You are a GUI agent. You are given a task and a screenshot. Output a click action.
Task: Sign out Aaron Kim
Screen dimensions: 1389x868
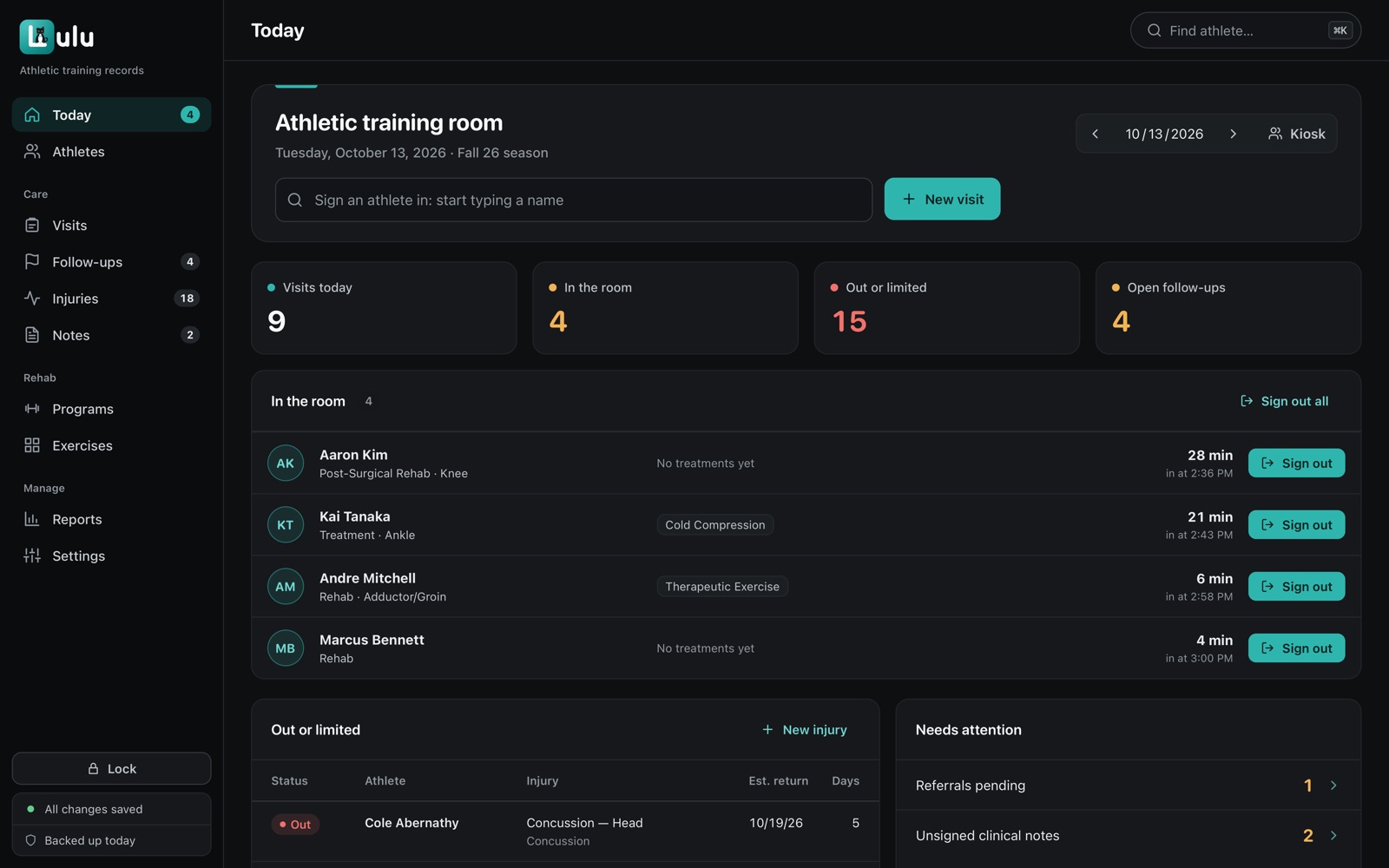pyautogui.click(x=1296, y=463)
